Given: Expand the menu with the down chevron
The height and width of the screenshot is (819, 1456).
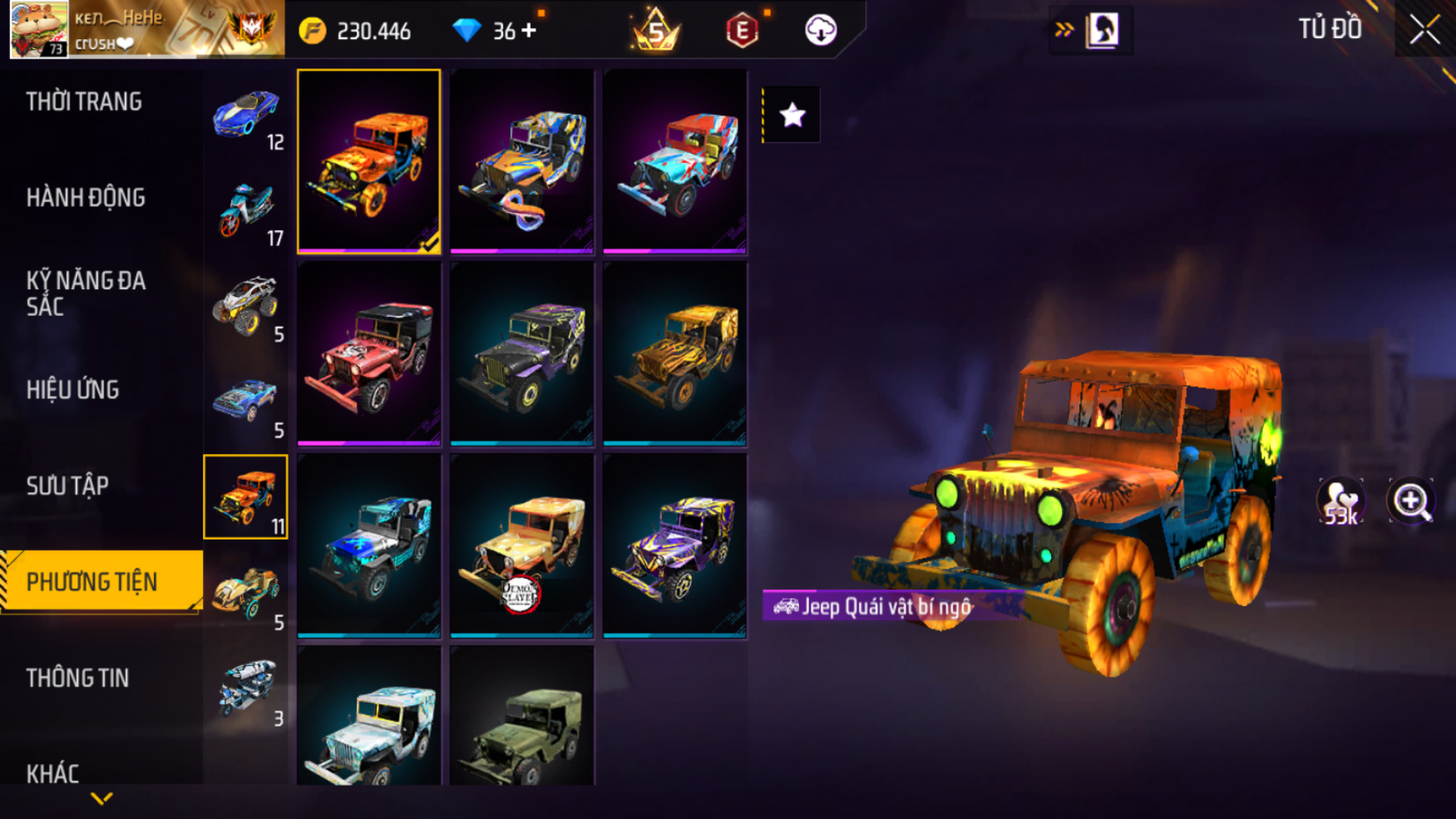Looking at the screenshot, I should [x=101, y=798].
